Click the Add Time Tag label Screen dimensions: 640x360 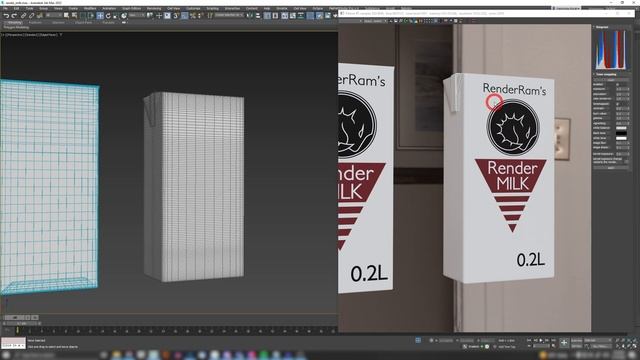pyautogui.click(x=507, y=347)
